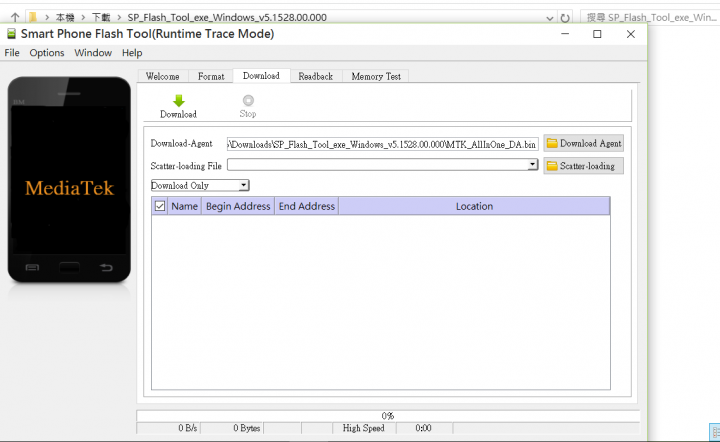
Task: Sort by the Name column header
Action: (185, 206)
